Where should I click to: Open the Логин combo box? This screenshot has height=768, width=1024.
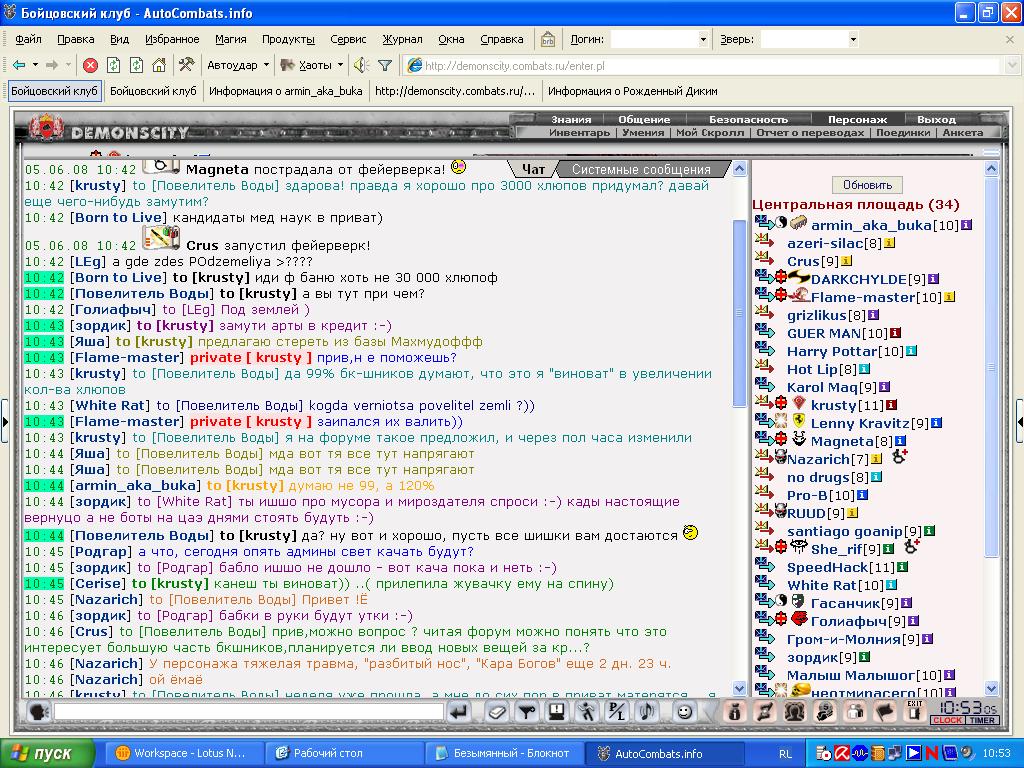[660, 39]
